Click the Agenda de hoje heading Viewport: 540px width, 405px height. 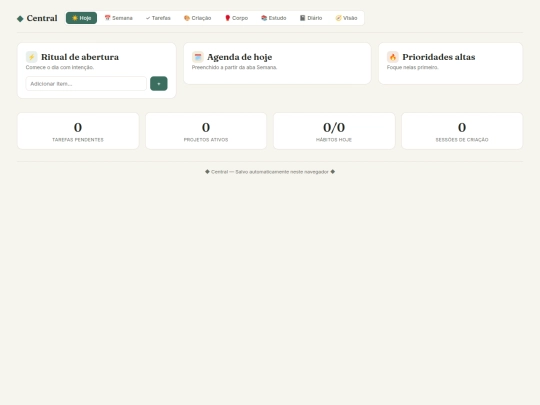240,57
